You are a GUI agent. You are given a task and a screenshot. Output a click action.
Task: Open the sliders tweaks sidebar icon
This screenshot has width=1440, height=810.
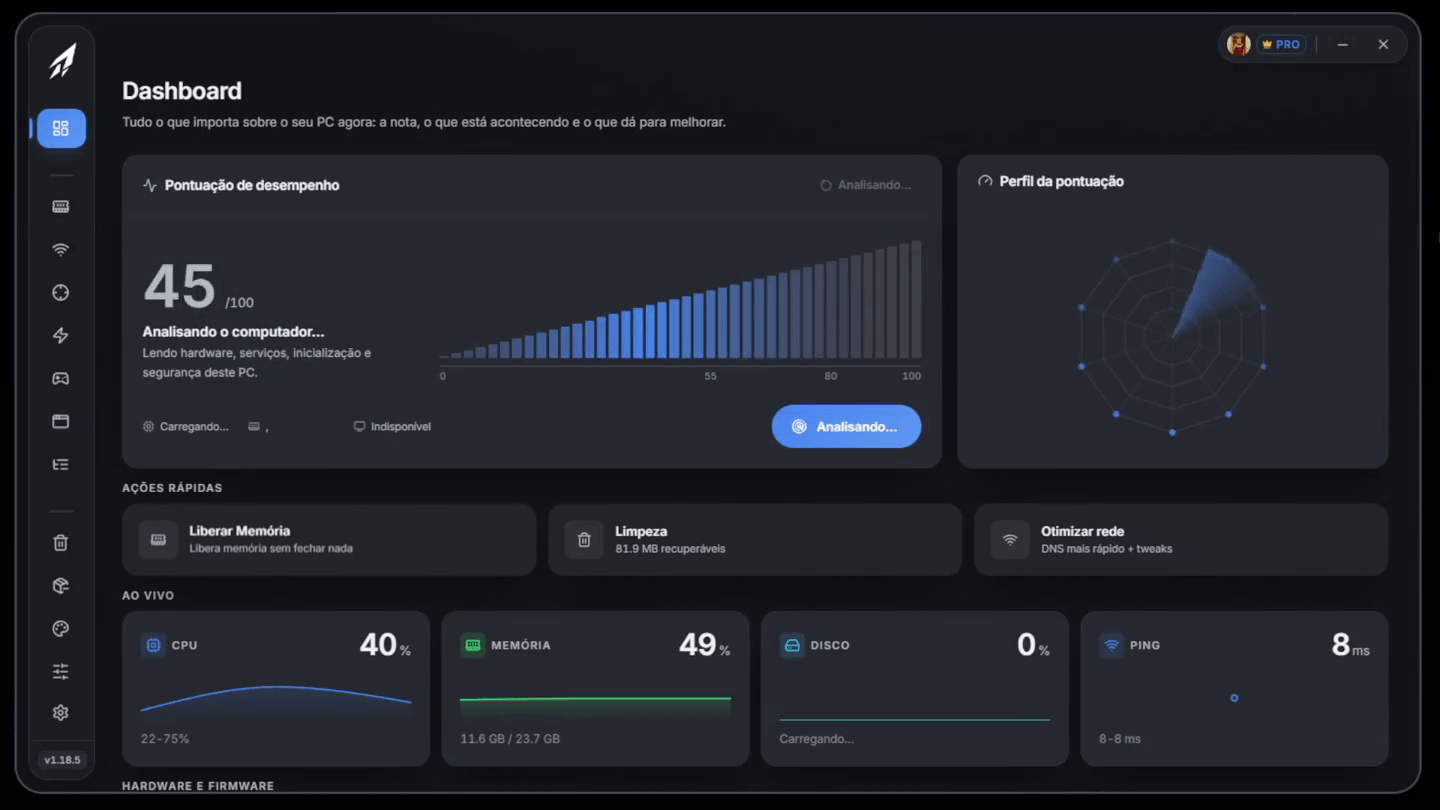point(61,671)
